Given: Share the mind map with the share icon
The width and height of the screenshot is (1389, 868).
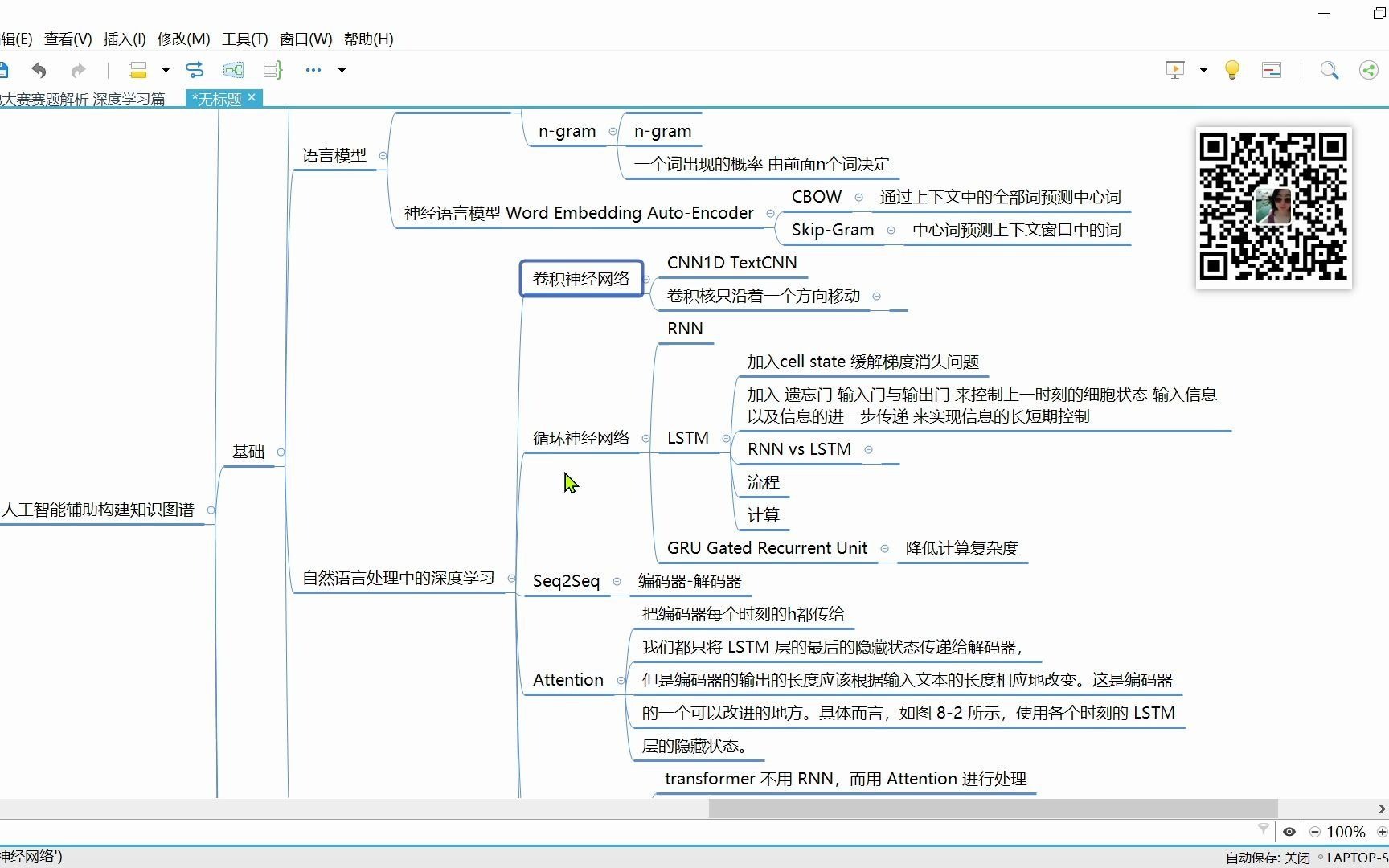Looking at the screenshot, I should click(x=1368, y=70).
